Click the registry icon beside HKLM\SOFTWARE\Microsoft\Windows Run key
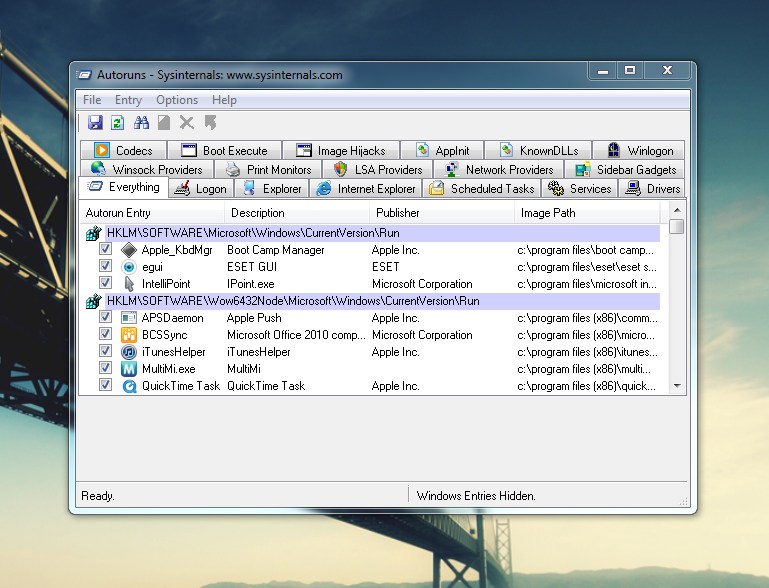This screenshot has height=588, width=769. click(x=93, y=233)
